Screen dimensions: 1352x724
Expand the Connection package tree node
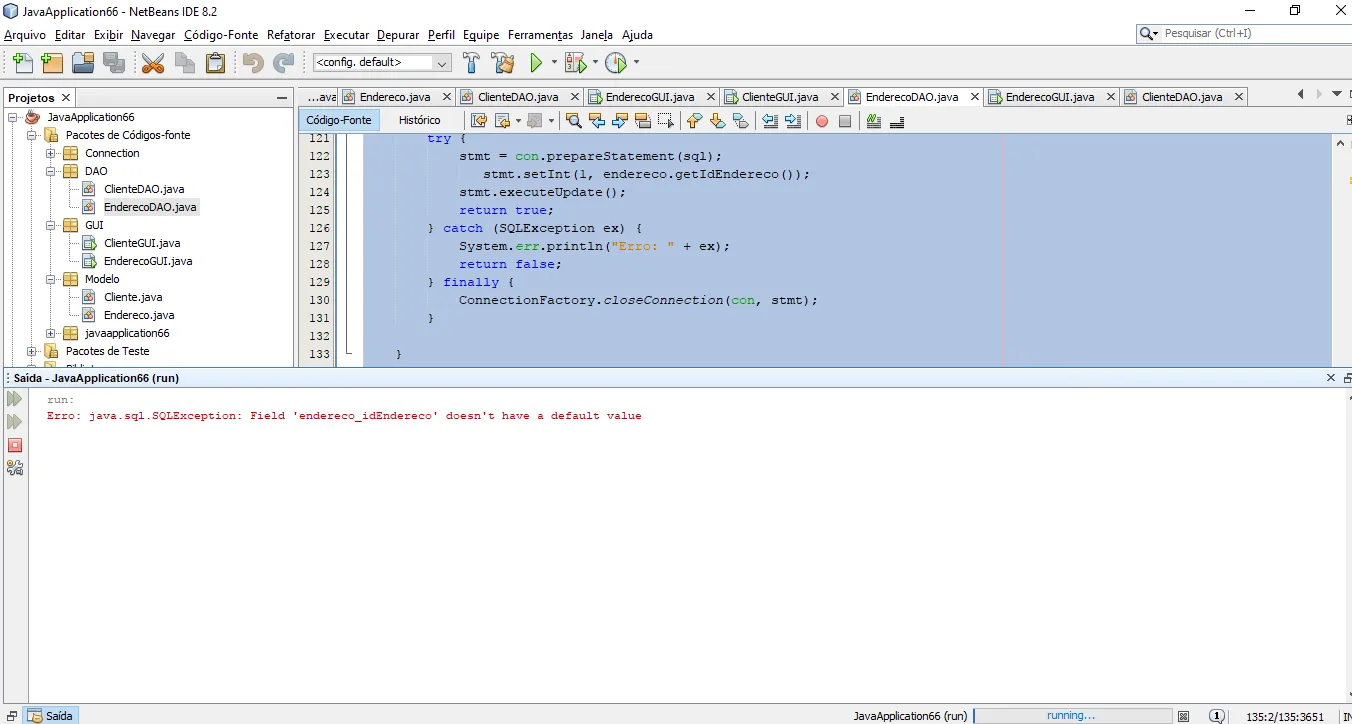pyautogui.click(x=51, y=153)
